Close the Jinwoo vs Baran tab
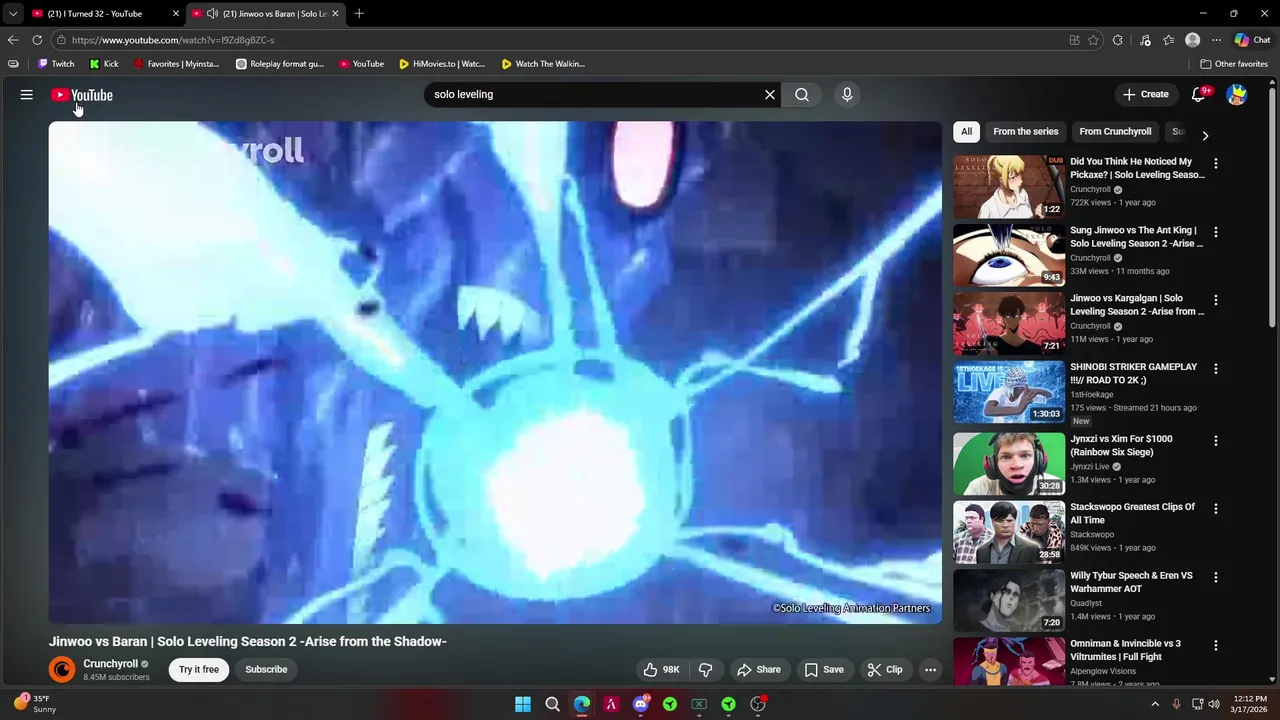Viewport: 1280px width, 720px height. (335, 13)
